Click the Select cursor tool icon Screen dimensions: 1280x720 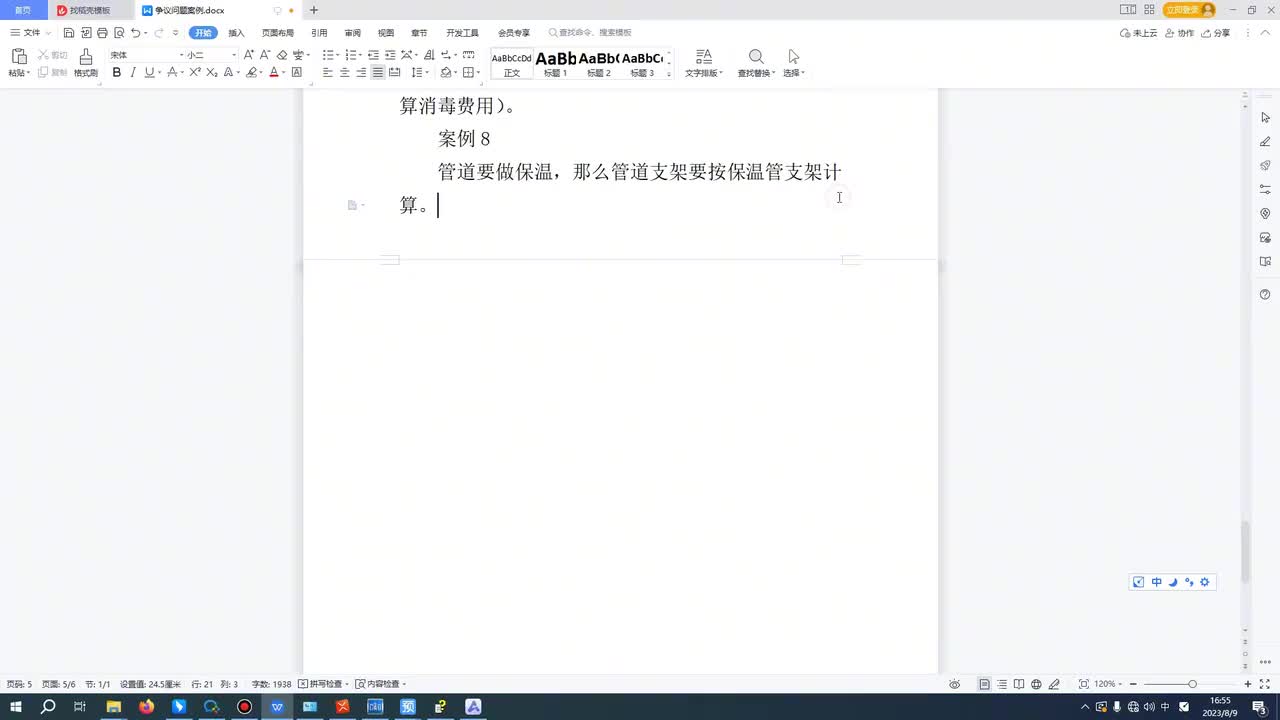coord(794,56)
